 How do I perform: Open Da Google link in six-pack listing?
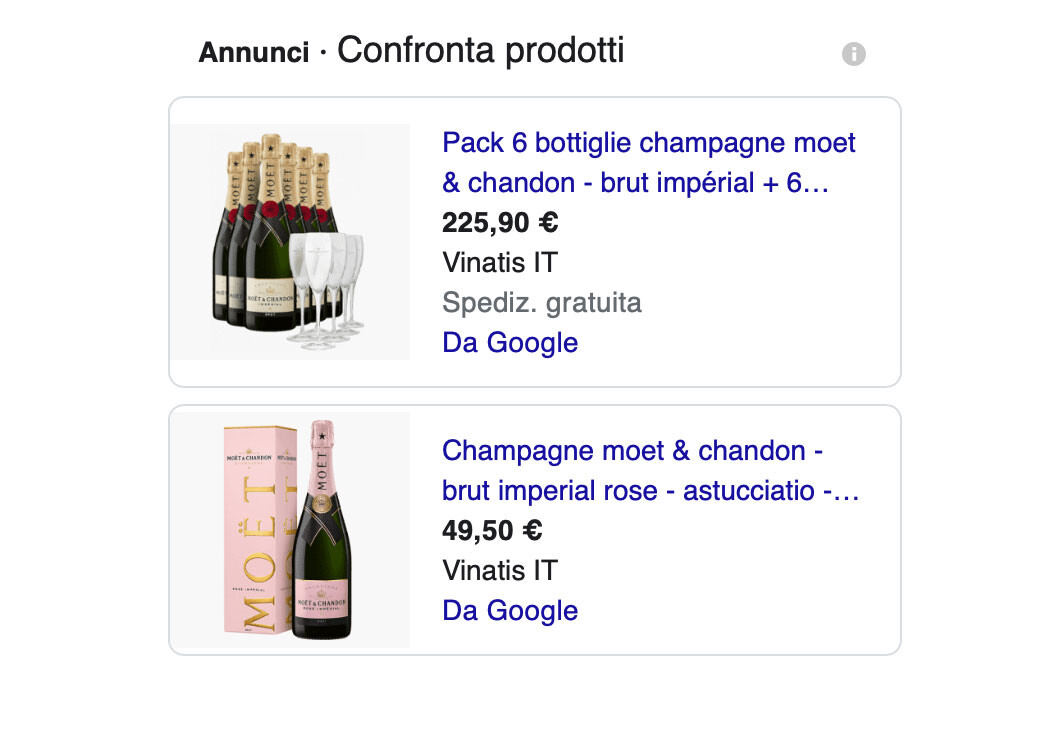[510, 343]
